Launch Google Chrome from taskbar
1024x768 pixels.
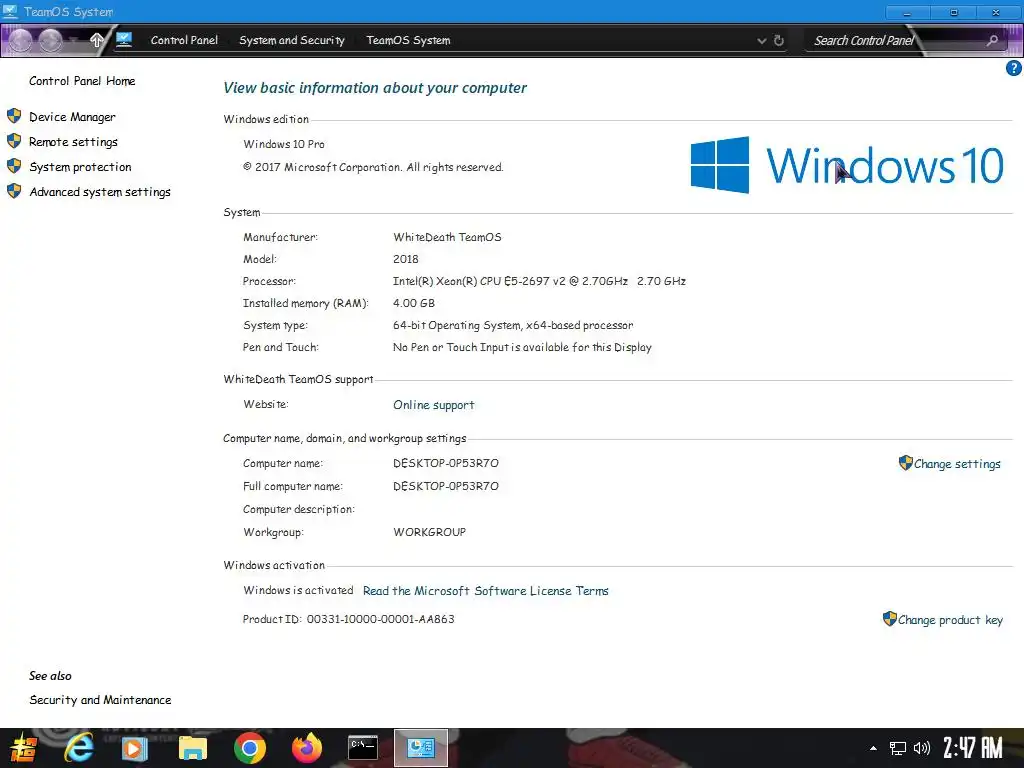pos(249,748)
